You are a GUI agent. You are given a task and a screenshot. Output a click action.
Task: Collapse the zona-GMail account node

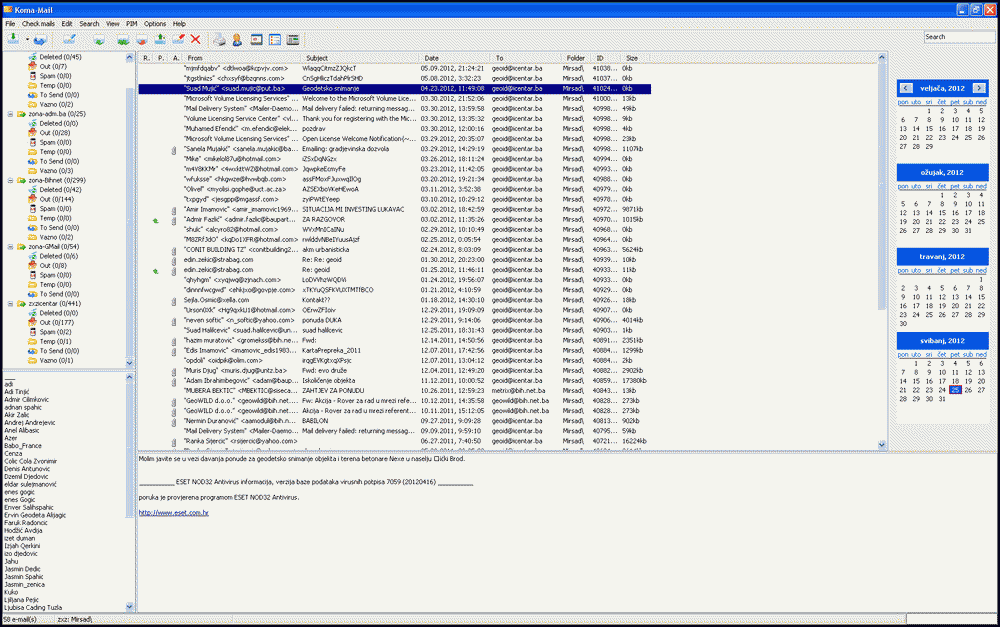pos(9,246)
